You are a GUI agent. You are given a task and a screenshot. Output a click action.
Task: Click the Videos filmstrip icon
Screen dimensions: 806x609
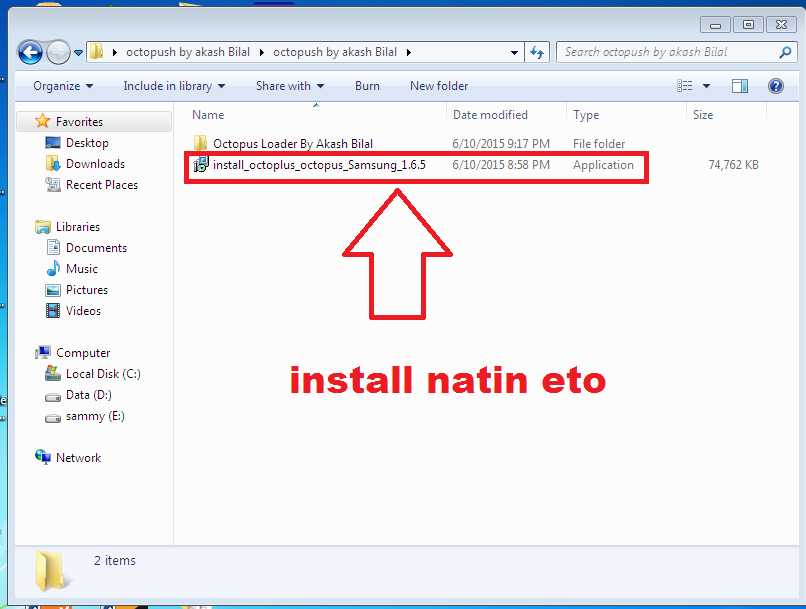coord(53,310)
